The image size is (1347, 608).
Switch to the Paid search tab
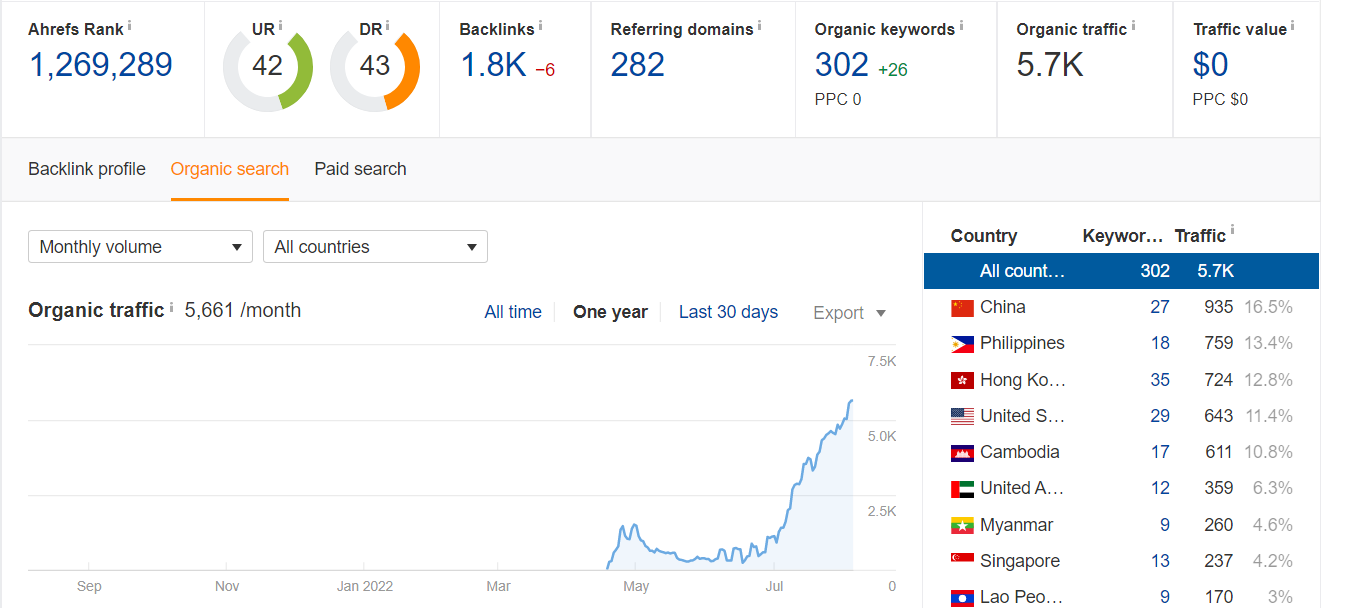(360, 169)
